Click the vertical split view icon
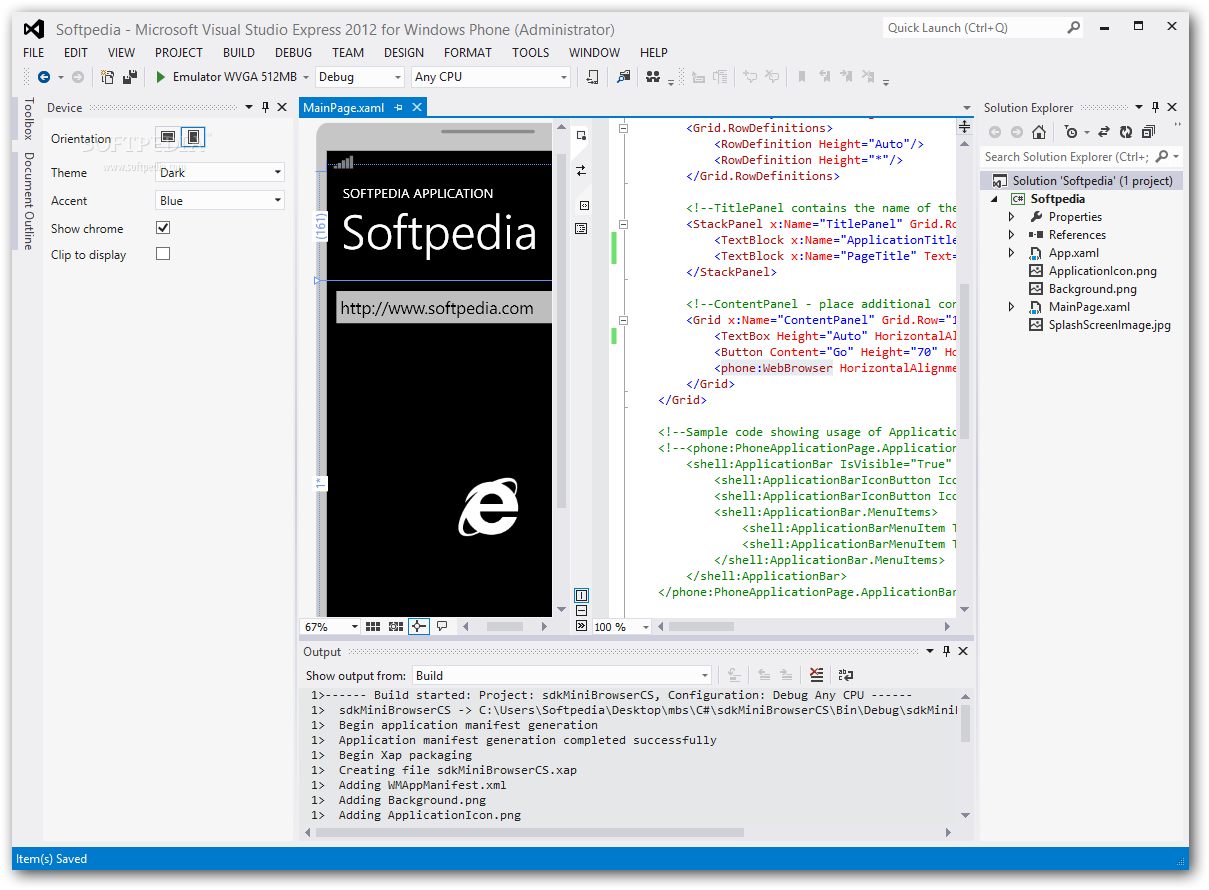The image size is (1209, 890). click(x=582, y=596)
